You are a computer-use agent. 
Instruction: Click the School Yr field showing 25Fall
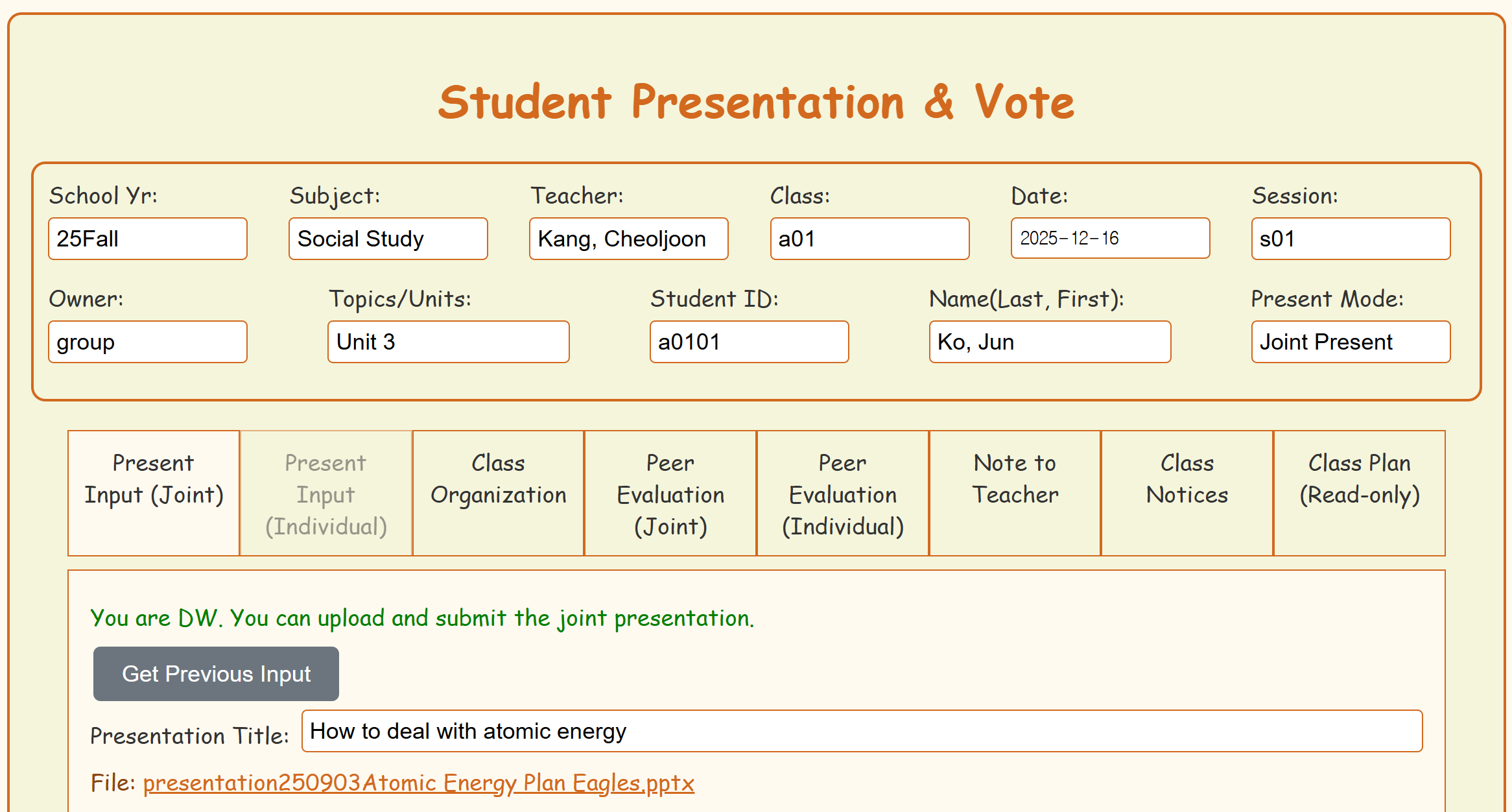[148, 239]
